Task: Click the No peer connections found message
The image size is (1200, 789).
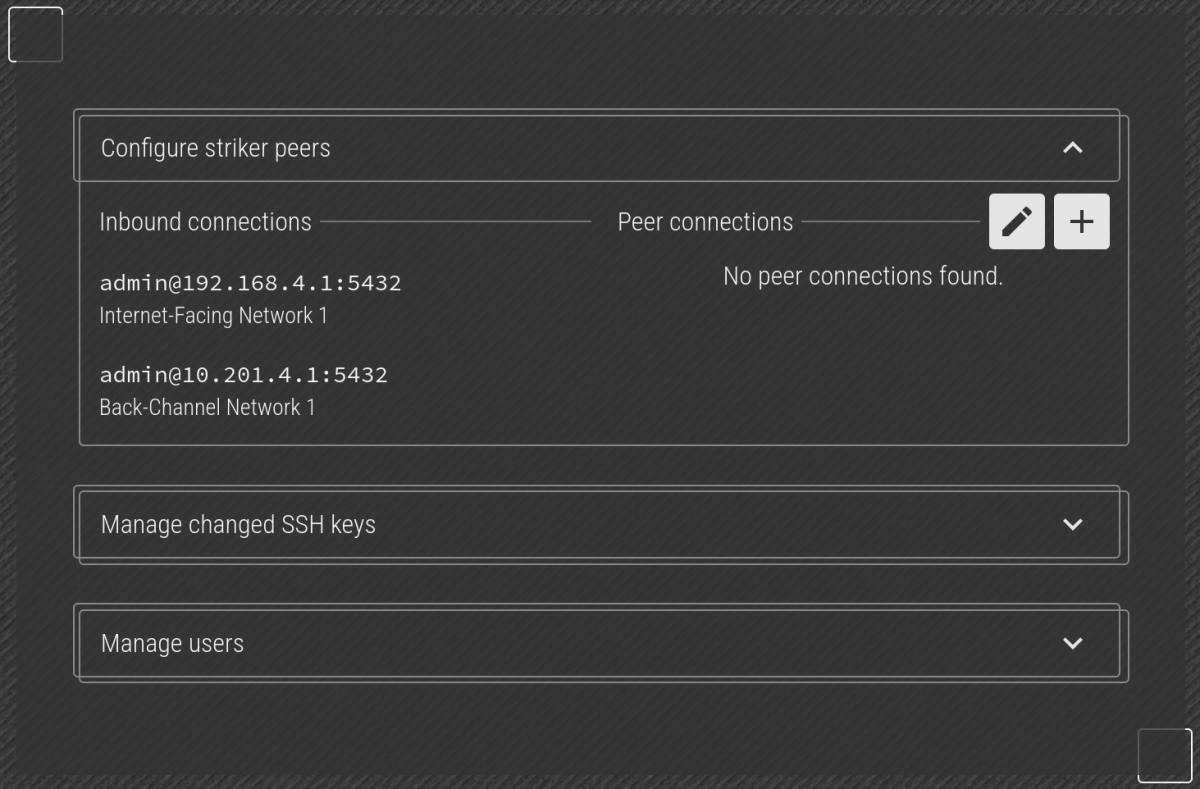Action: click(862, 276)
